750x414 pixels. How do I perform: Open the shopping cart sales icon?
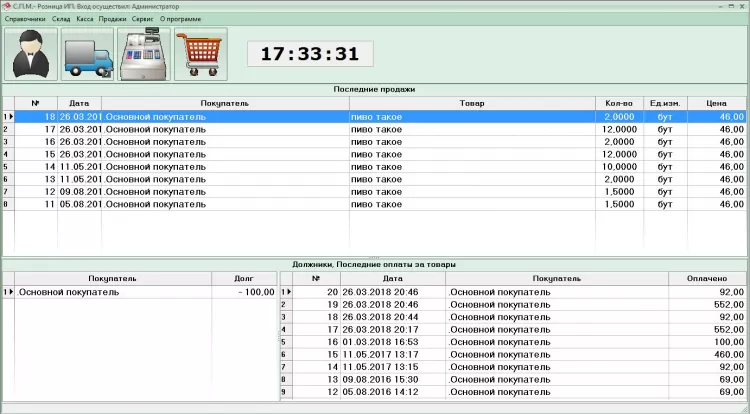201,54
